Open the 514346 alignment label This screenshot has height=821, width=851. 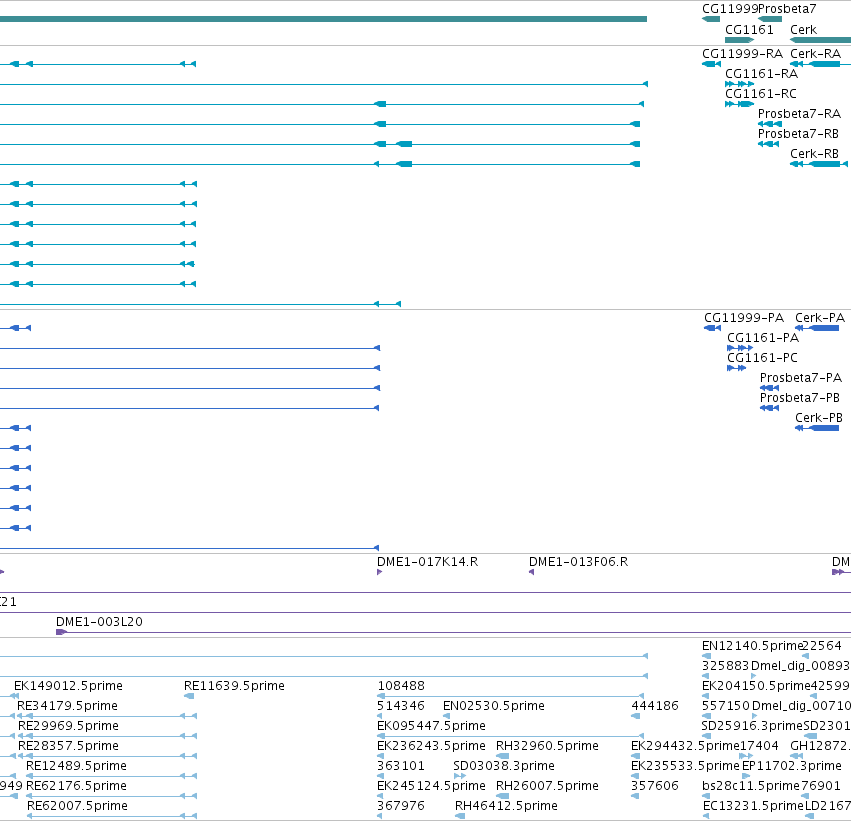click(x=401, y=706)
